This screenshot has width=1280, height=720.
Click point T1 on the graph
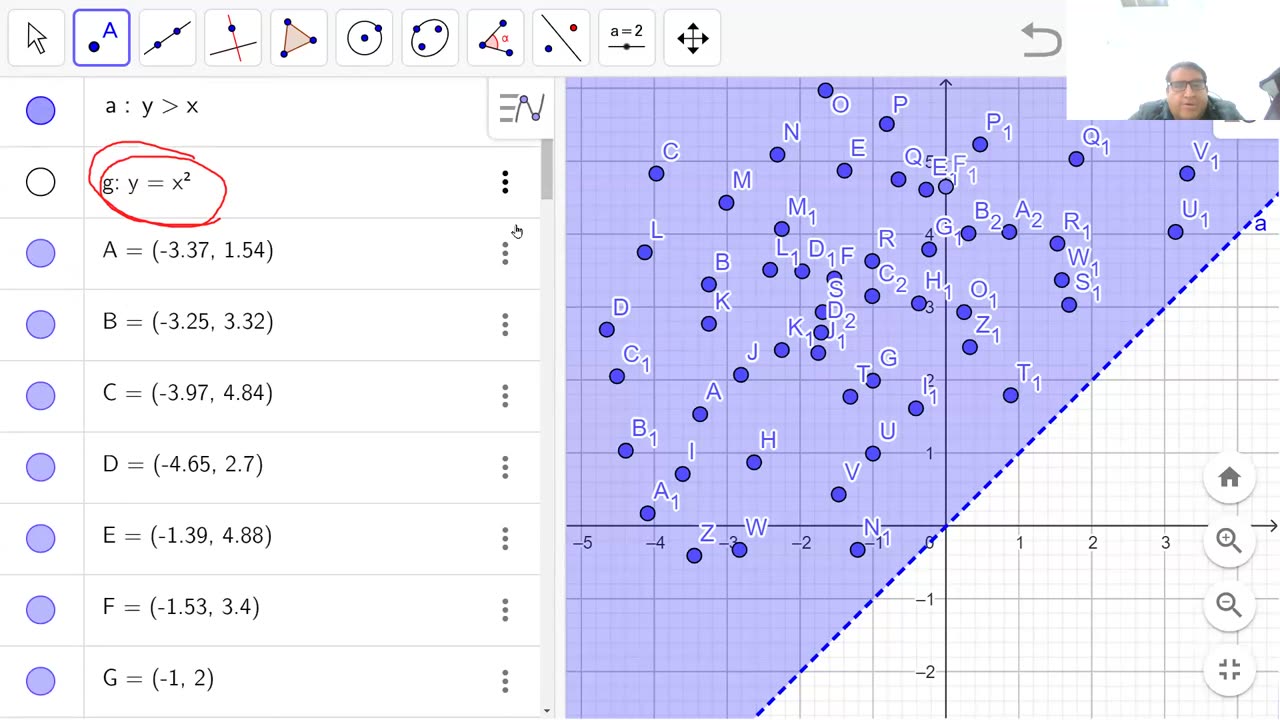(x=1010, y=396)
